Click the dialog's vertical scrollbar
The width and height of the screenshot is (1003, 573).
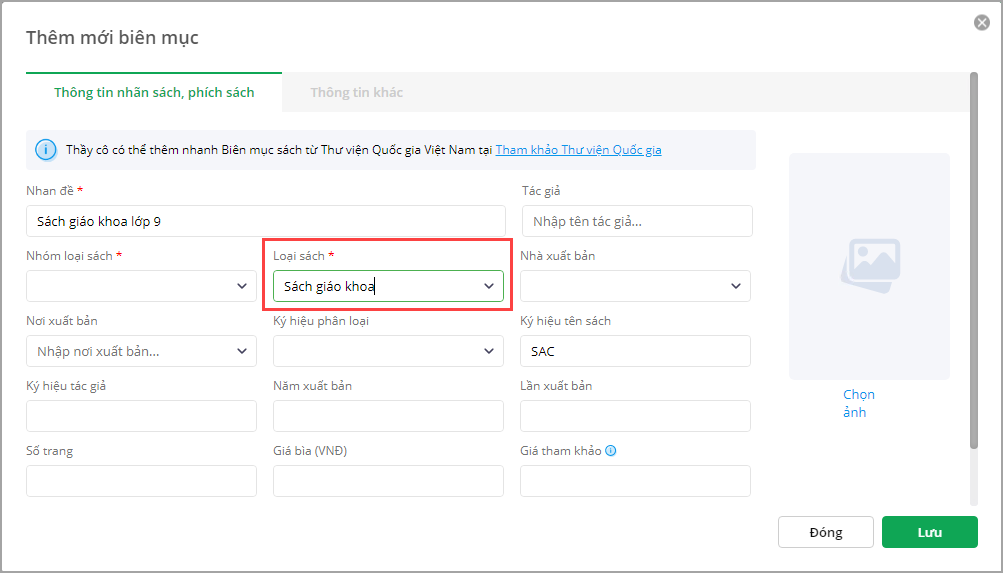click(x=974, y=260)
